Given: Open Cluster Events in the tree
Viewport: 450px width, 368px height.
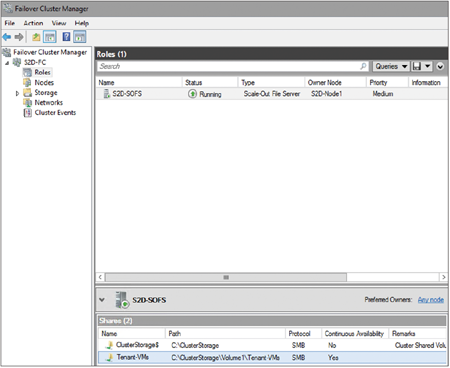Looking at the screenshot, I should (55, 113).
